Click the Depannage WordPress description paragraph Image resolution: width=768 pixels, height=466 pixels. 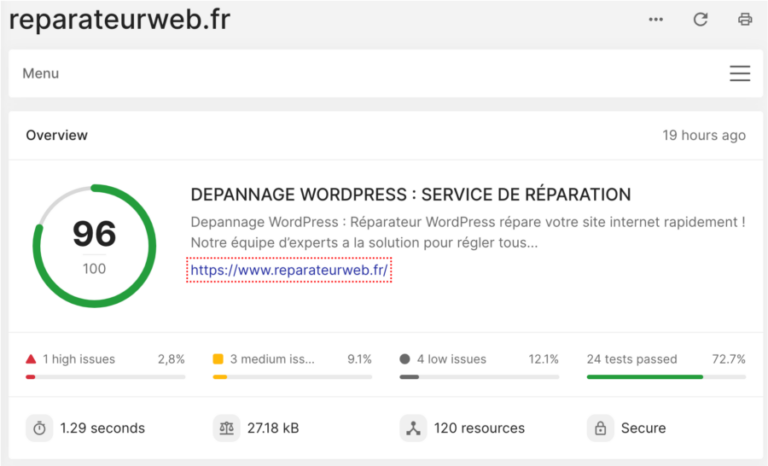468,232
